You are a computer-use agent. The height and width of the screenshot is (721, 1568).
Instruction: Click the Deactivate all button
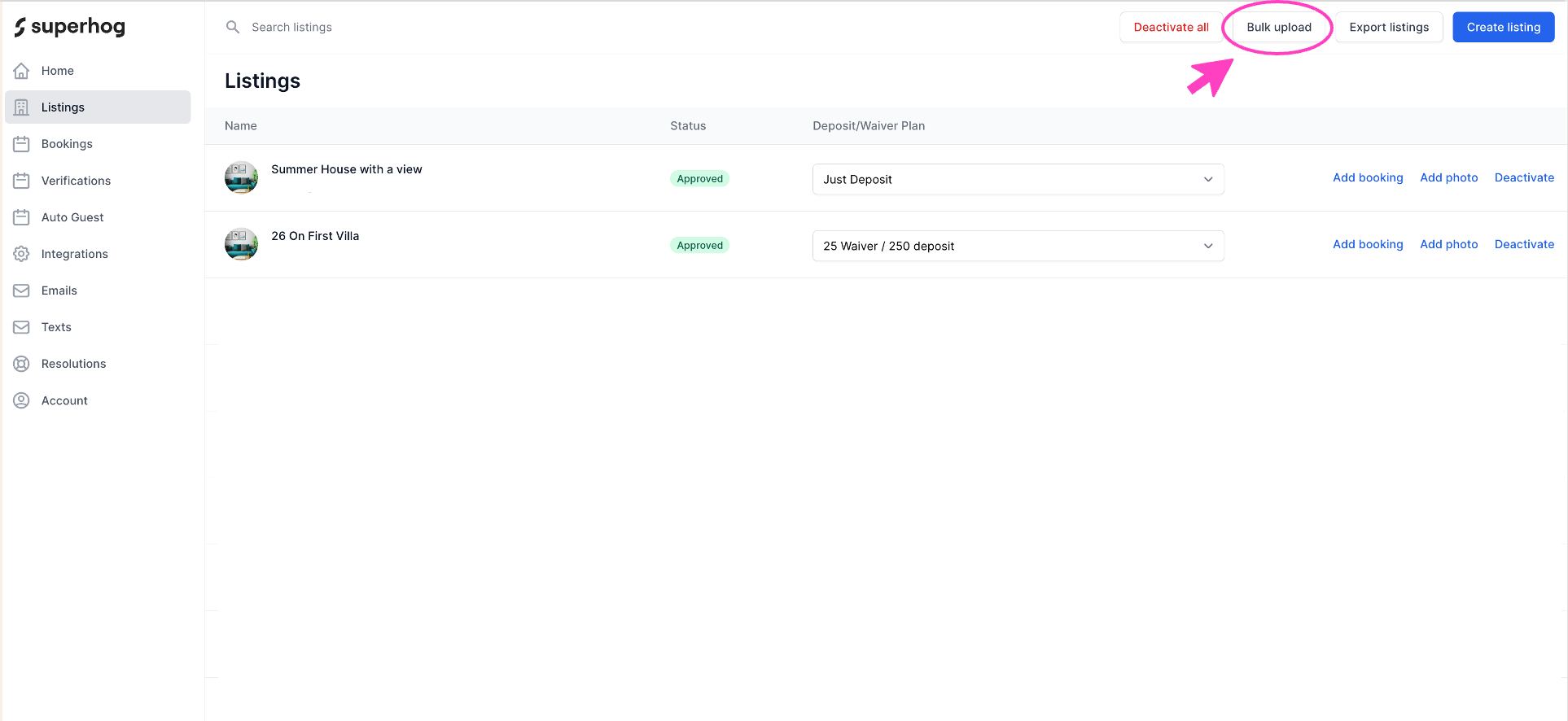[1171, 27]
